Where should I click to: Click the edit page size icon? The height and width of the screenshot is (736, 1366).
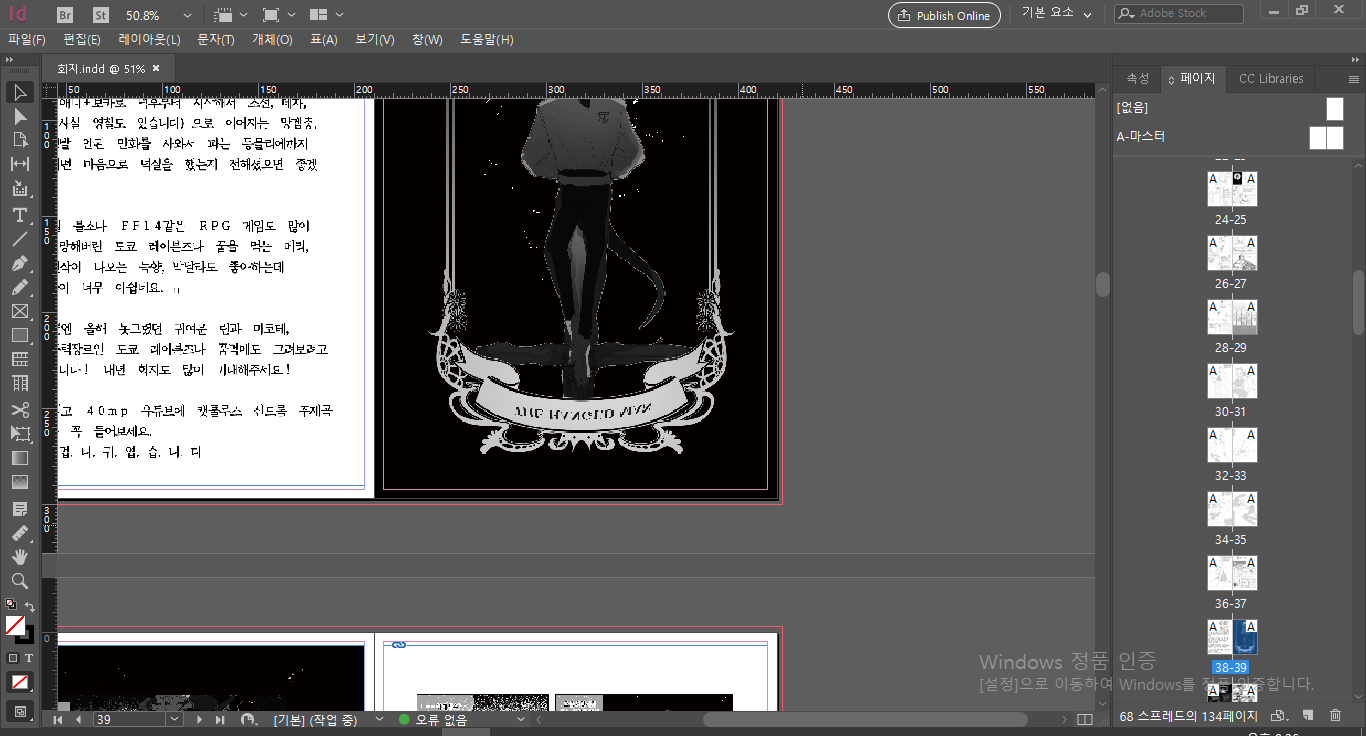pos(1278,715)
